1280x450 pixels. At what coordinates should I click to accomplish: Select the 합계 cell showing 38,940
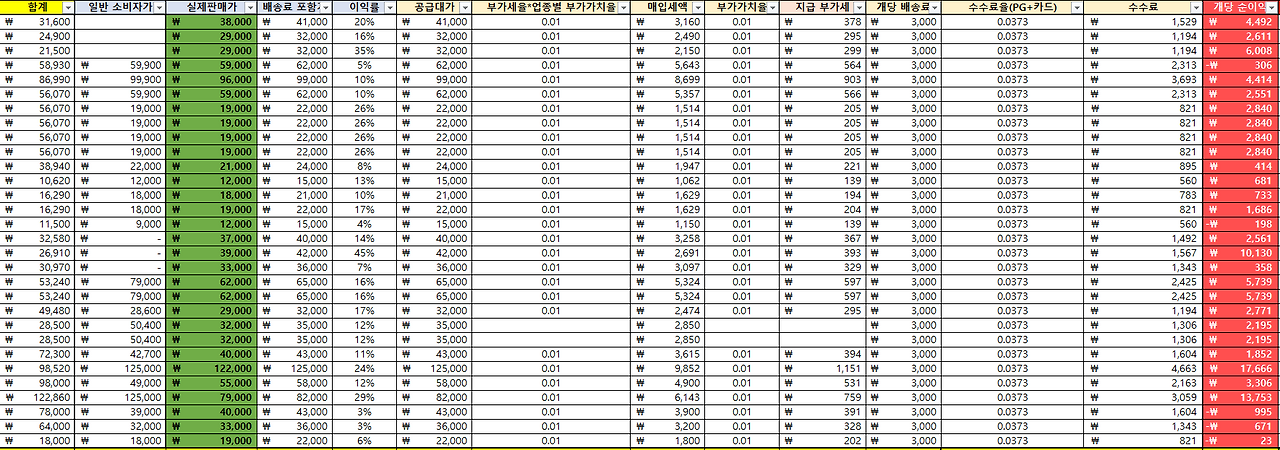pyautogui.click(x=38, y=166)
